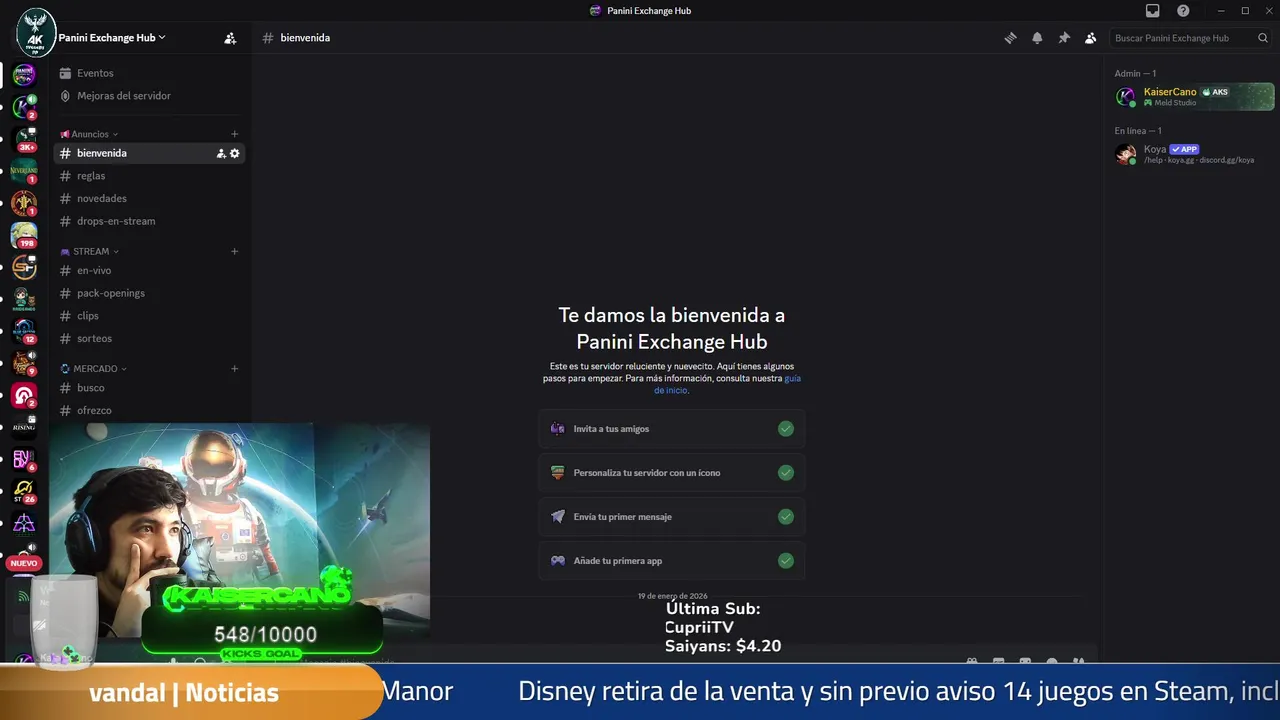Click the En línea — 1 header
Screen dimensions: 1280x720
coord(1138,131)
